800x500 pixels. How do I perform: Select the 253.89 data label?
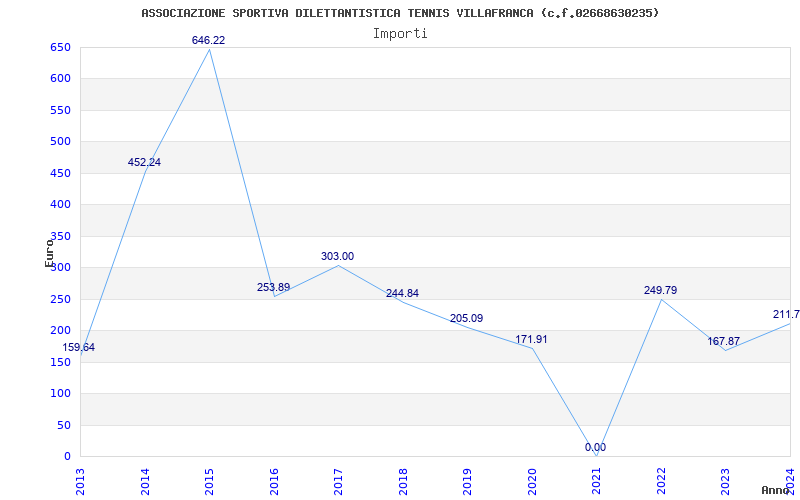[x=273, y=287]
